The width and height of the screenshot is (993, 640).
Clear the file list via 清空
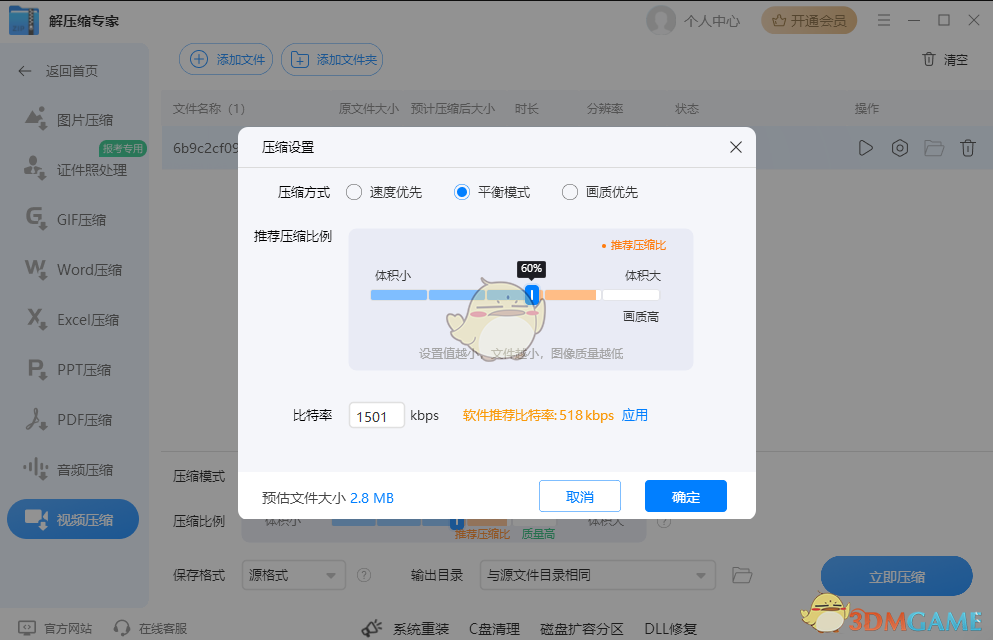click(946, 59)
